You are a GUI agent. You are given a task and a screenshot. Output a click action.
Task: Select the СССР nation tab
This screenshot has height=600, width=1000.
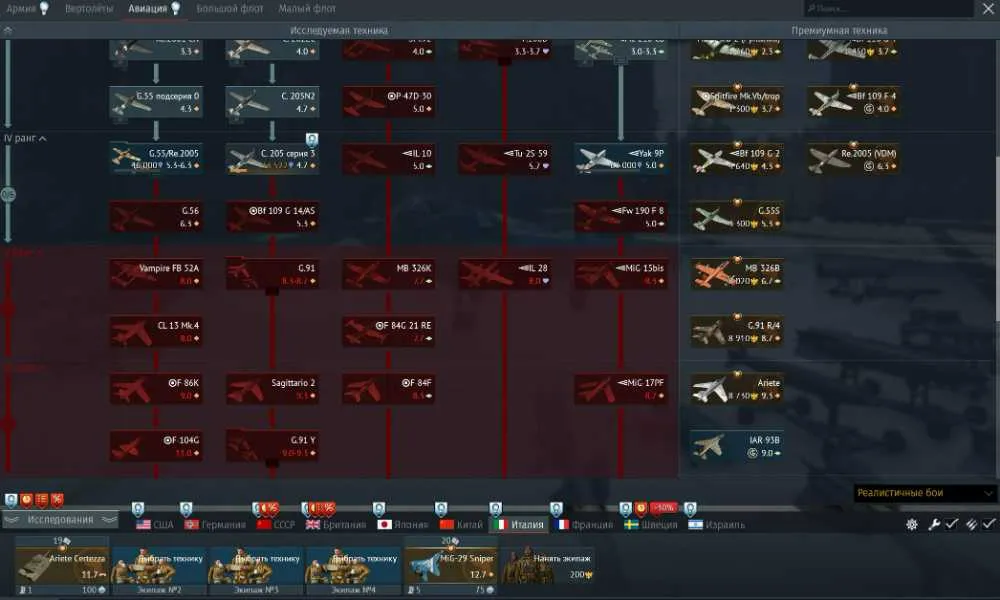[276, 525]
